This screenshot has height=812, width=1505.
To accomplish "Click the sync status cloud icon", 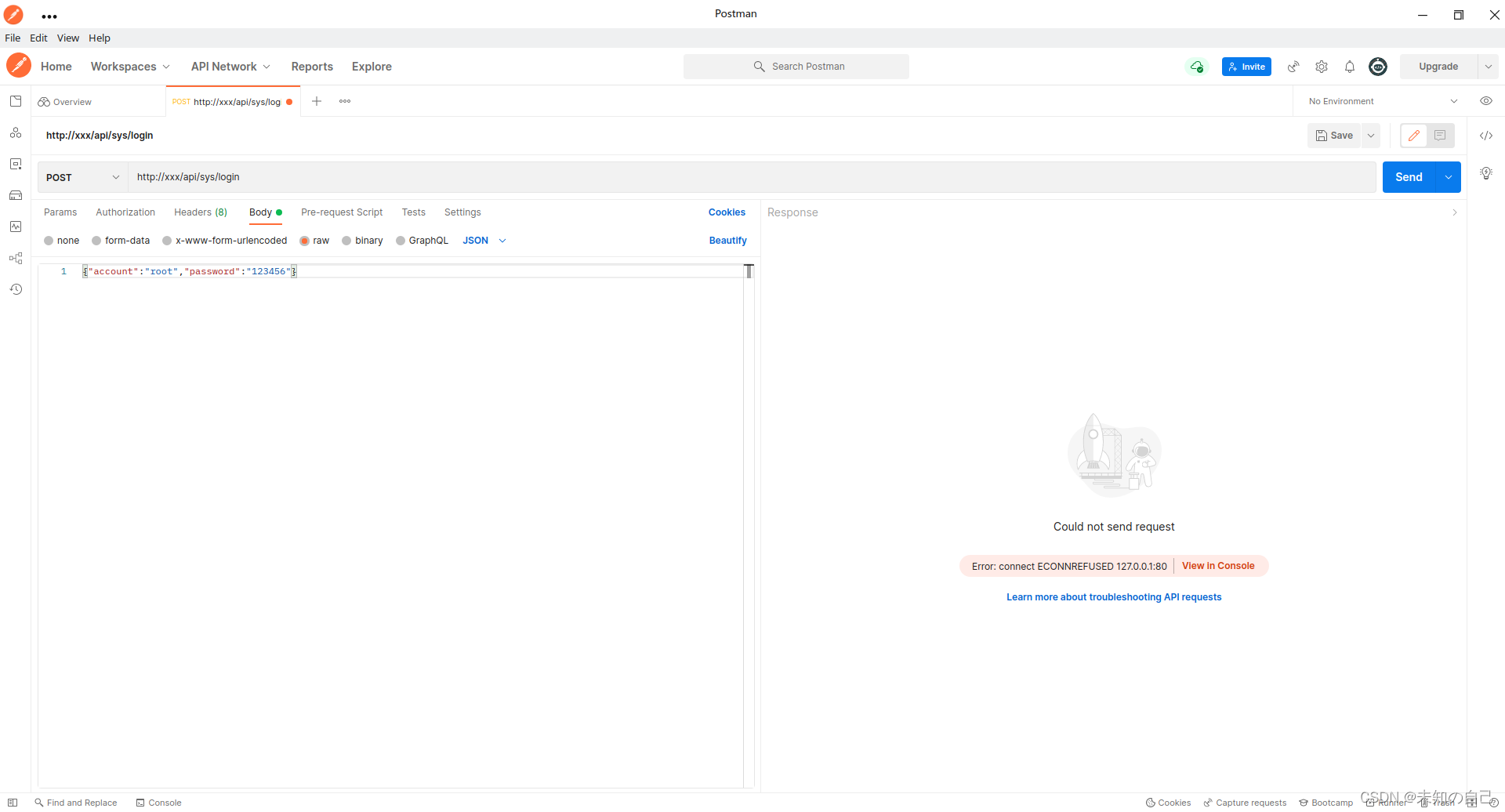I will (1197, 67).
